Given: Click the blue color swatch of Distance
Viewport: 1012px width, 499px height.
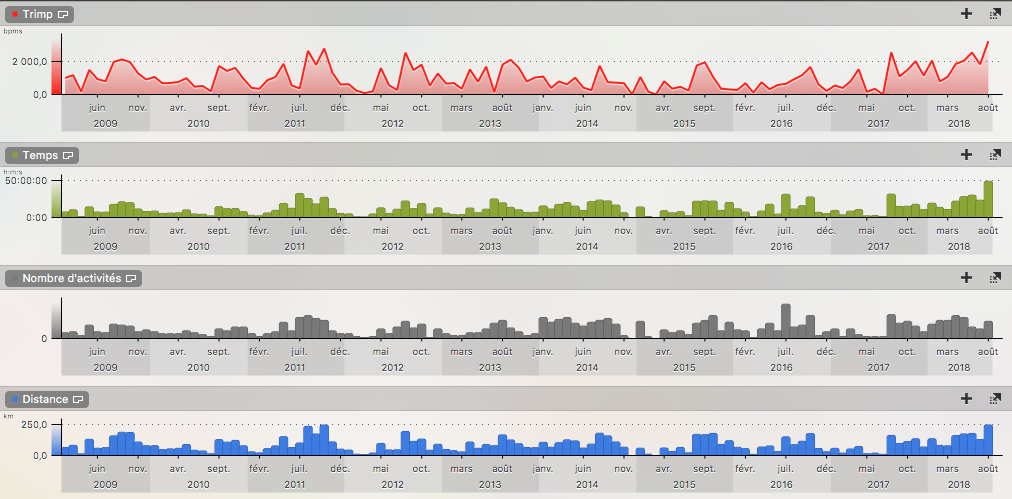Looking at the screenshot, I should click(x=15, y=400).
